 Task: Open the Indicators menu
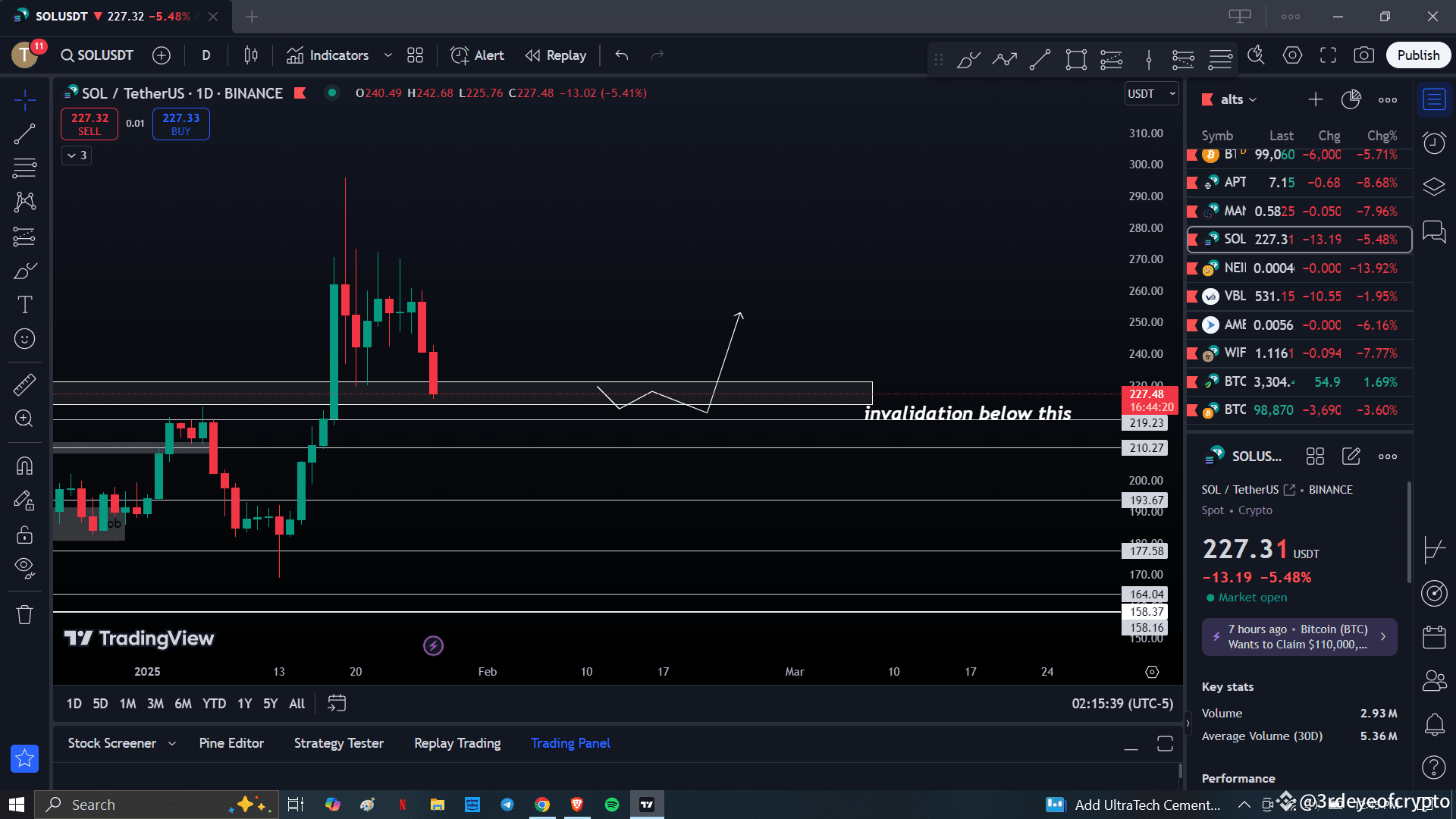click(x=337, y=55)
